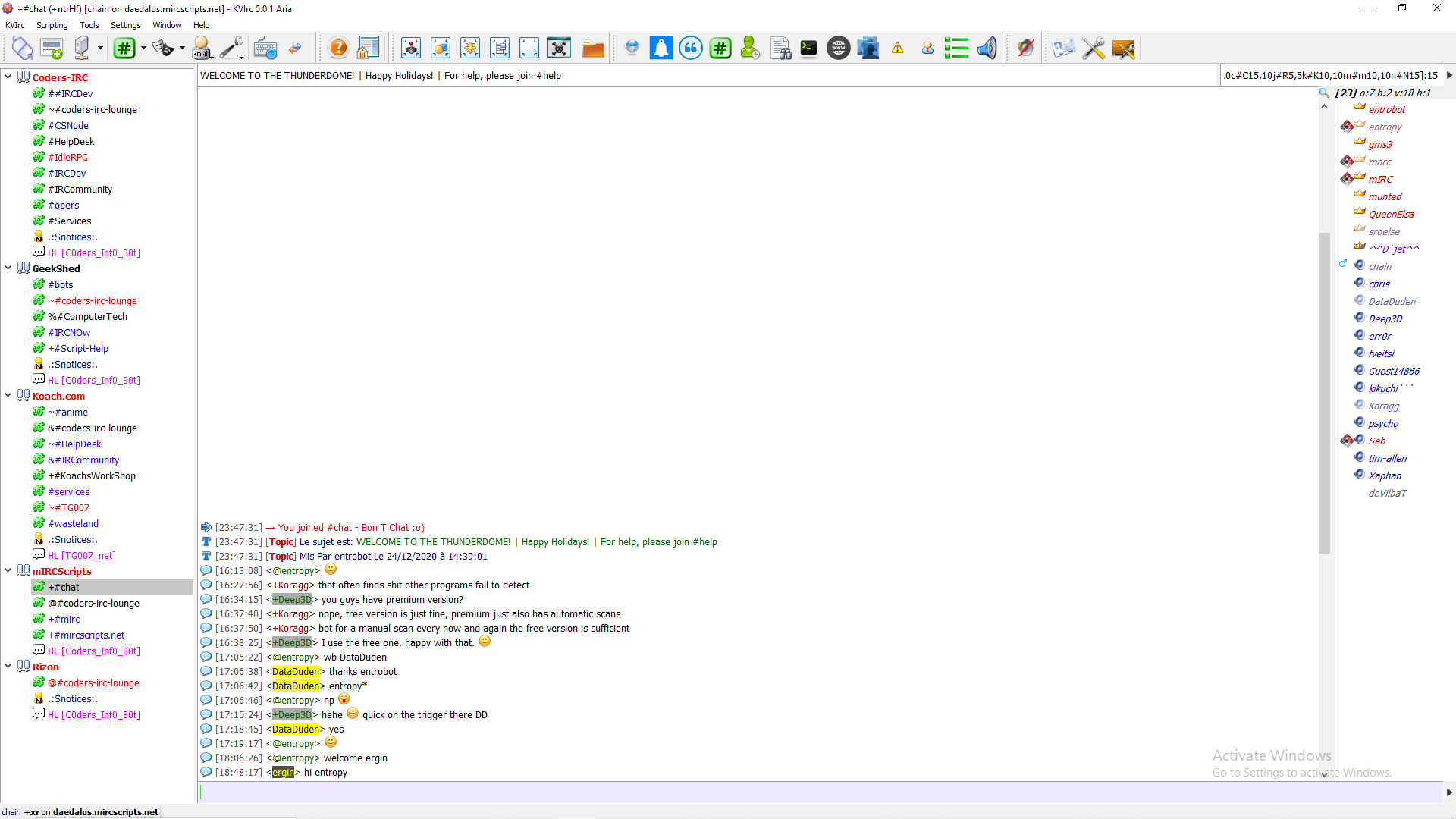Select the joystick window layout icon

[x=411, y=49]
